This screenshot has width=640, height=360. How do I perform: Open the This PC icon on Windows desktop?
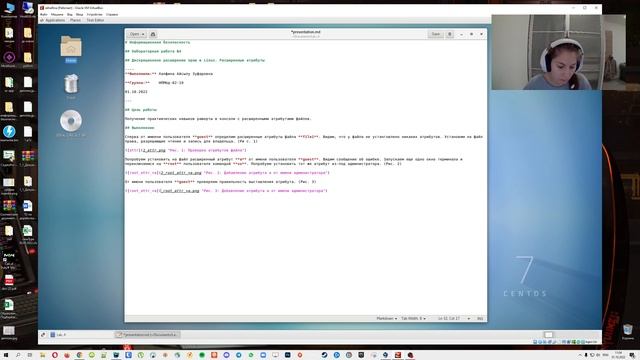coord(9,10)
